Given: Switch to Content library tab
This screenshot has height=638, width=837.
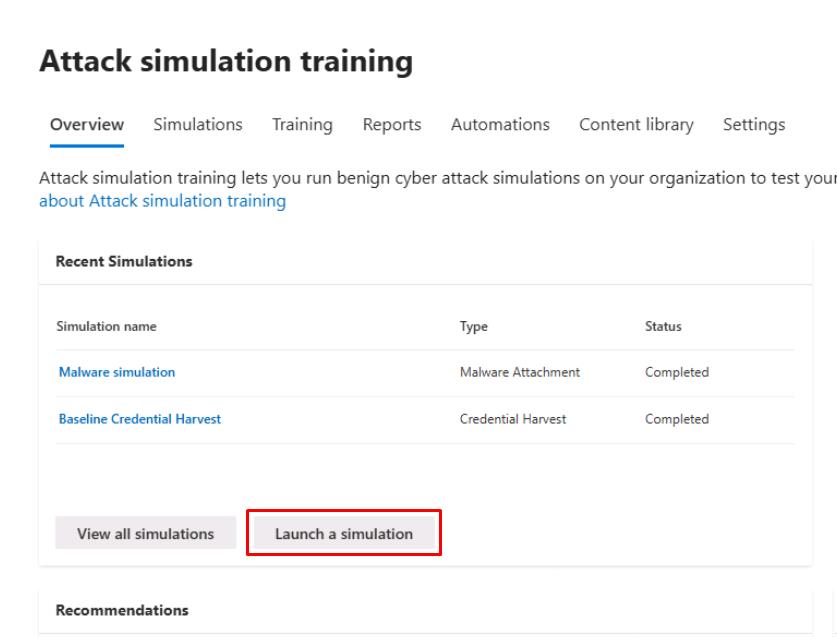Looking at the screenshot, I should [636, 125].
